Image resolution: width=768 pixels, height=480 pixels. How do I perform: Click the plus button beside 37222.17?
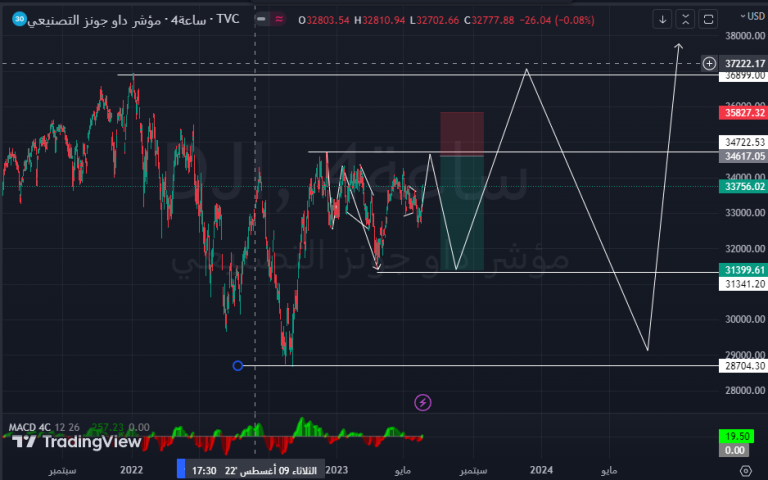tap(709, 64)
